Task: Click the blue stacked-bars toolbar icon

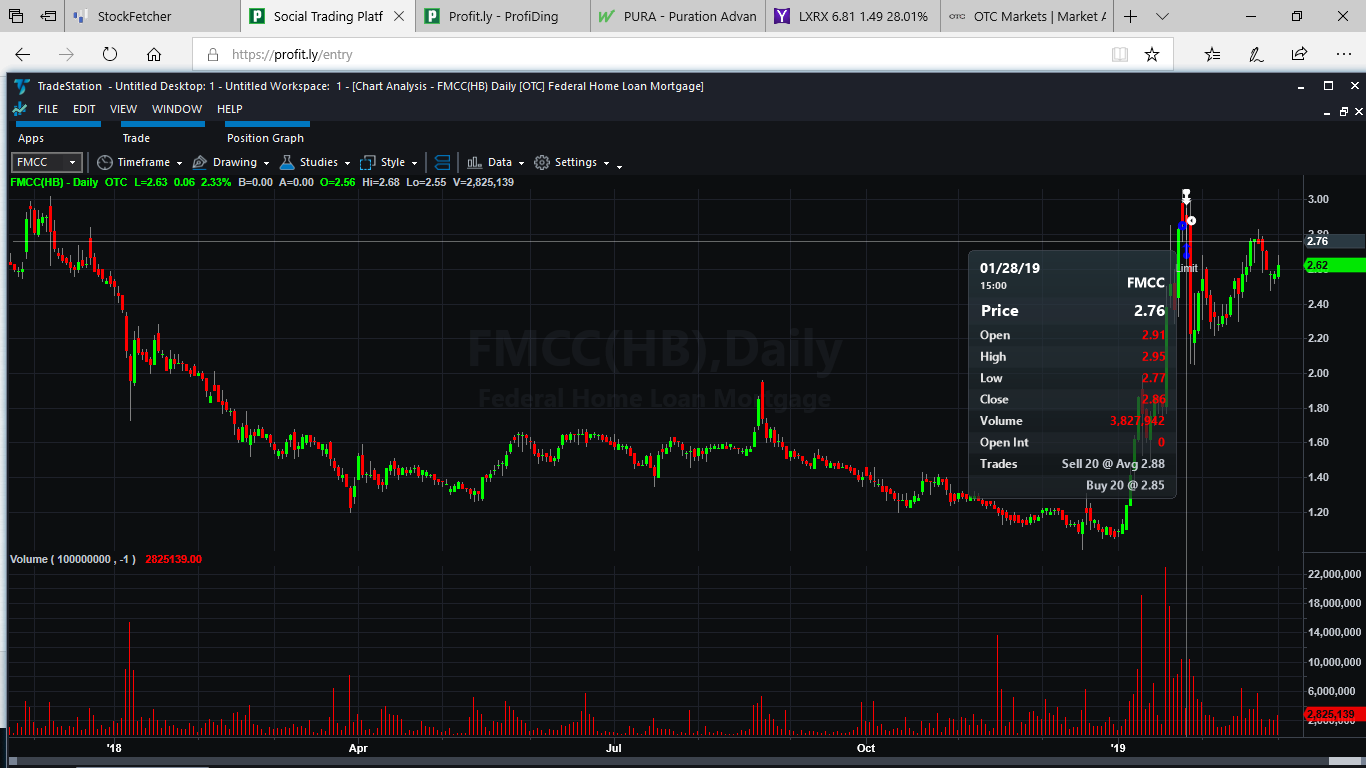Action: point(442,162)
